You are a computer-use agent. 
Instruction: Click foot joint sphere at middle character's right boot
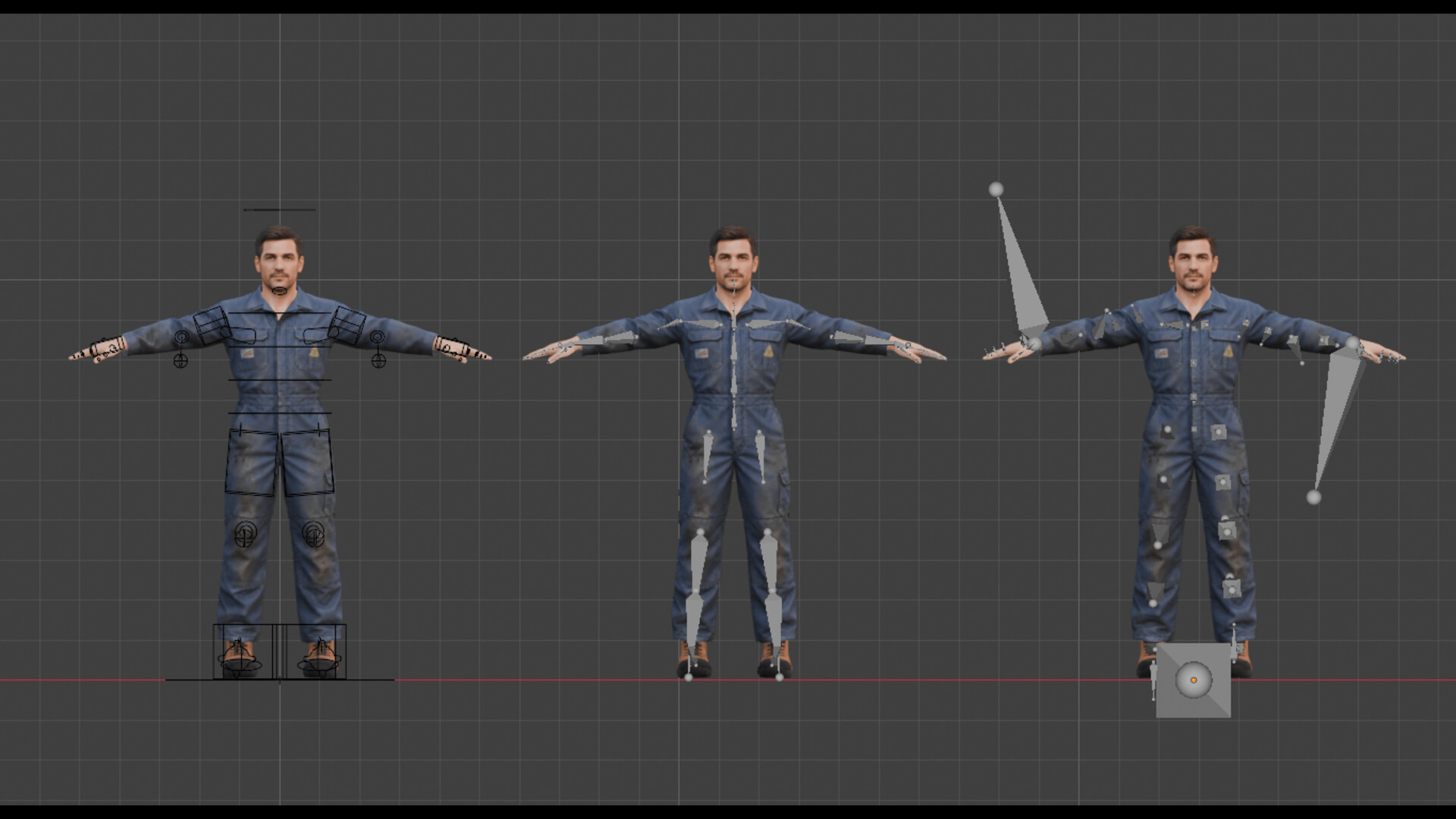[x=780, y=677]
